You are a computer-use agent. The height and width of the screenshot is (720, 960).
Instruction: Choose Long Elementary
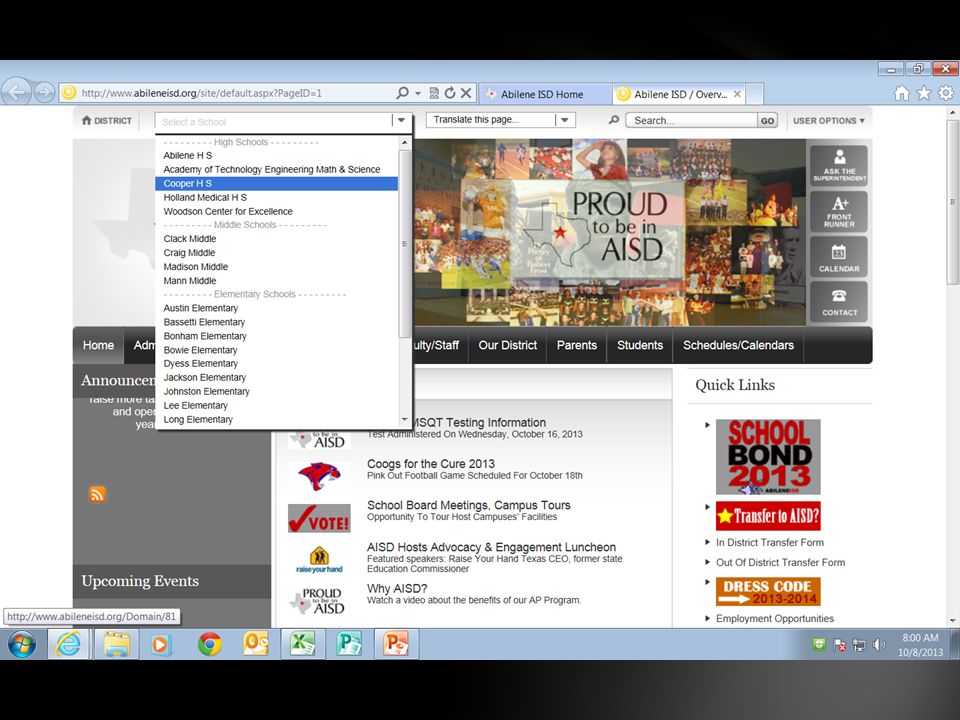tap(198, 419)
